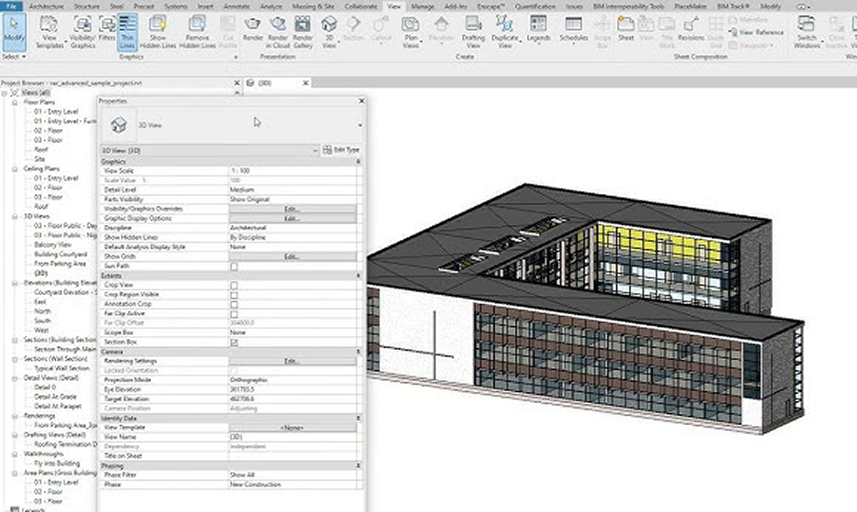Image resolution: width=857 pixels, height=512 pixels.
Task: Start the Render tool
Action: [253, 30]
